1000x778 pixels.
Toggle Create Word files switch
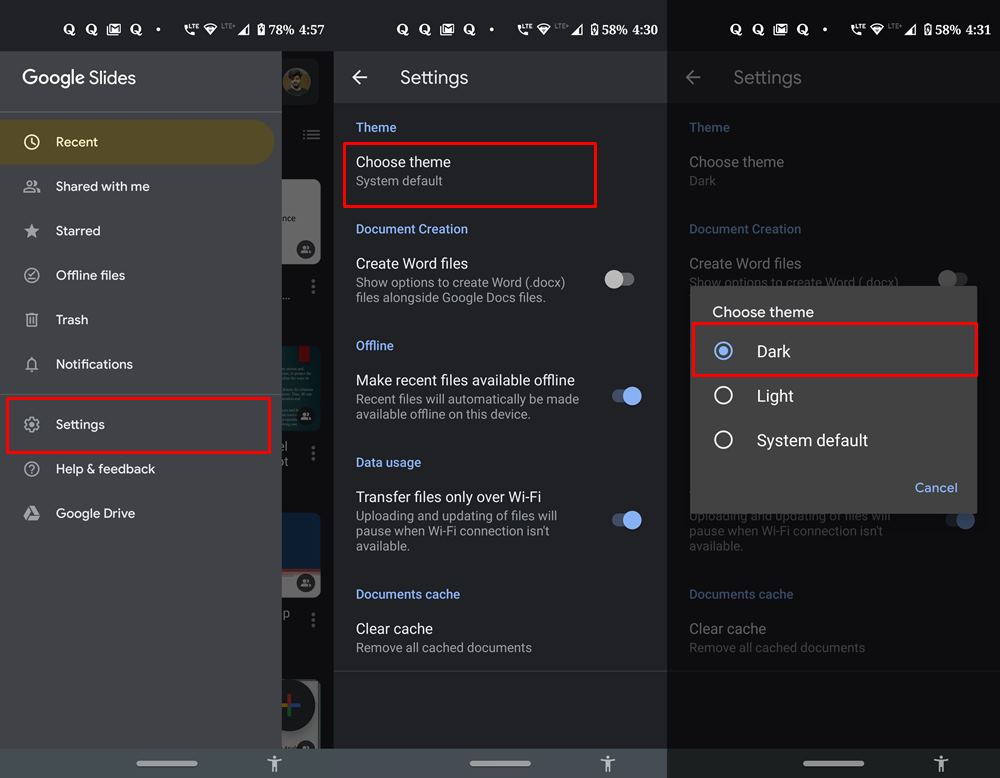click(x=619, y=279)
